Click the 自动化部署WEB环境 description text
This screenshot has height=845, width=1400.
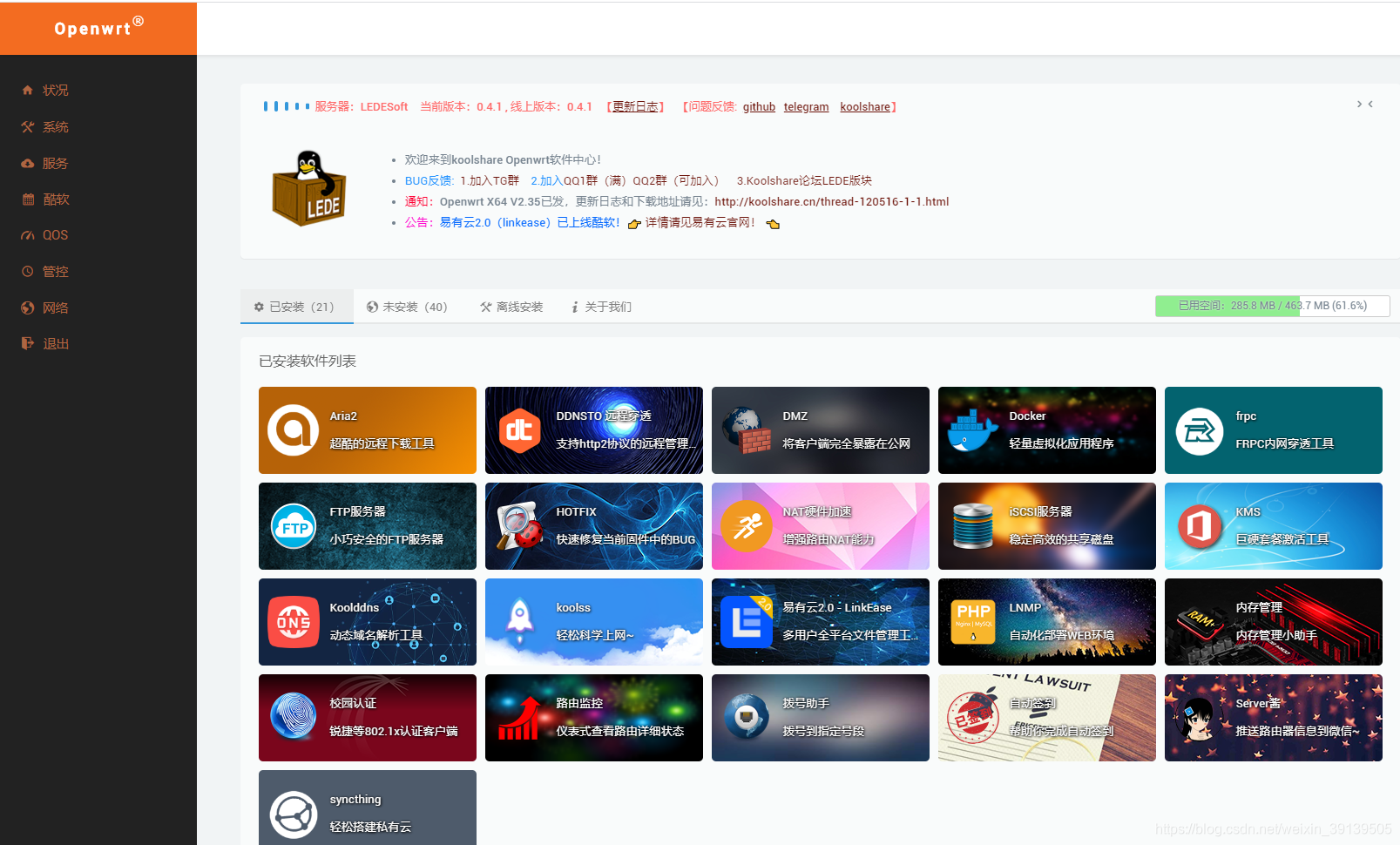[x=1061, y=635]
